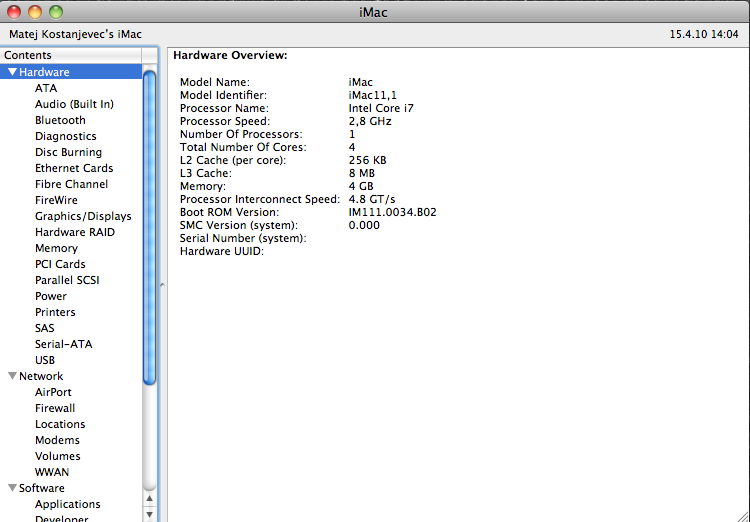This screenshot has height=522, width=750.
Task: Click the Intel Core i7 value
Action: [381, 108]
